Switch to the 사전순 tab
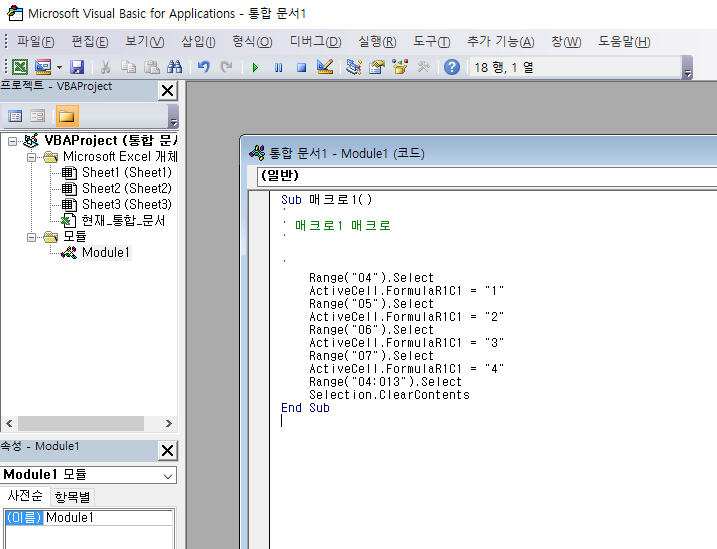Viewport: 717px width, 549px height. (25, 496)
